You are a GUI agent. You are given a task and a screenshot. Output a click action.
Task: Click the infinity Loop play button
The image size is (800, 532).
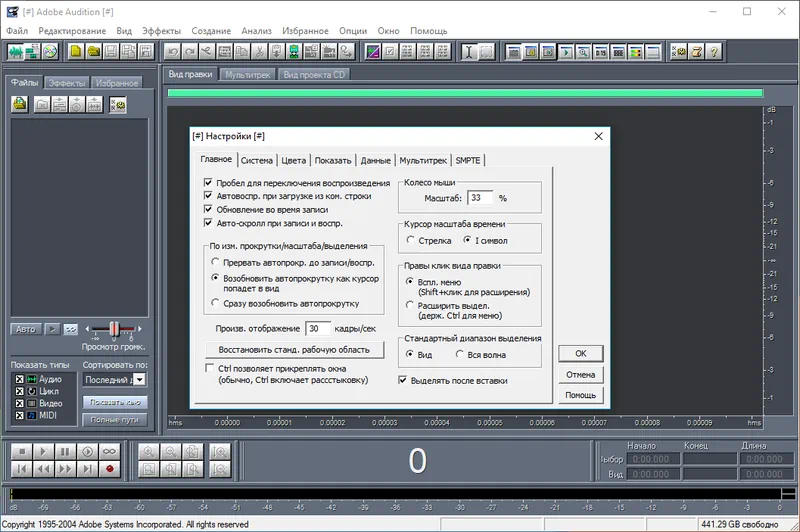pos(109,451)
